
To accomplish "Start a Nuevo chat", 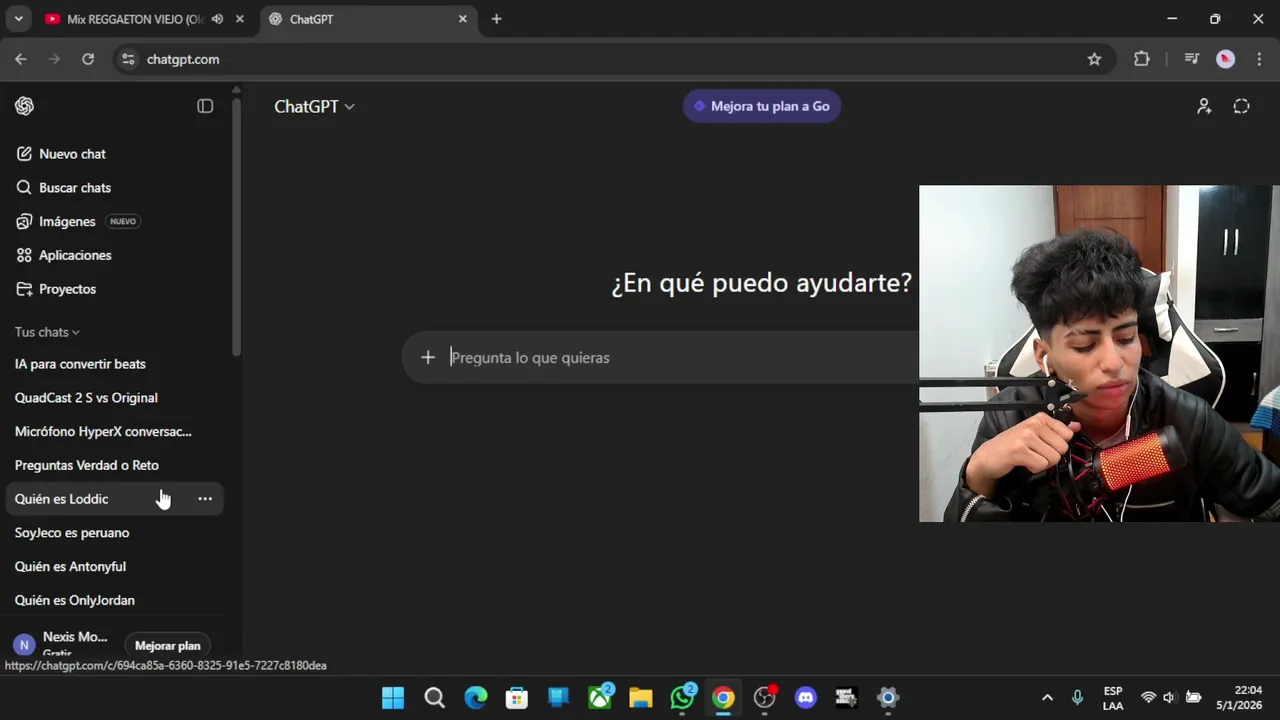I will (x=115, y=154).
